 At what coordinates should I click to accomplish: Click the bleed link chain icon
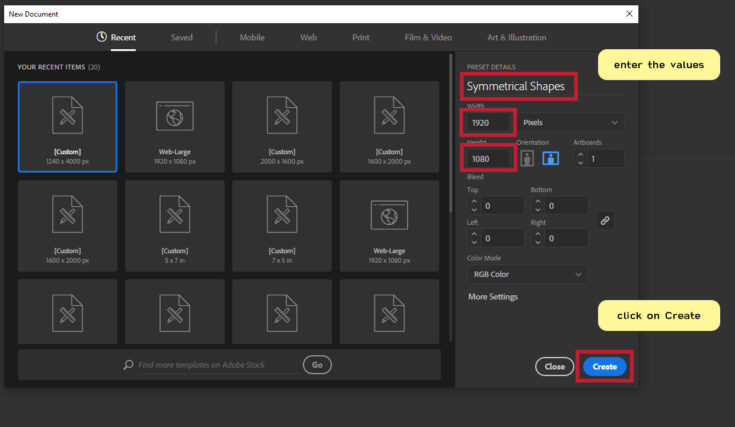(x=604, y=220)
